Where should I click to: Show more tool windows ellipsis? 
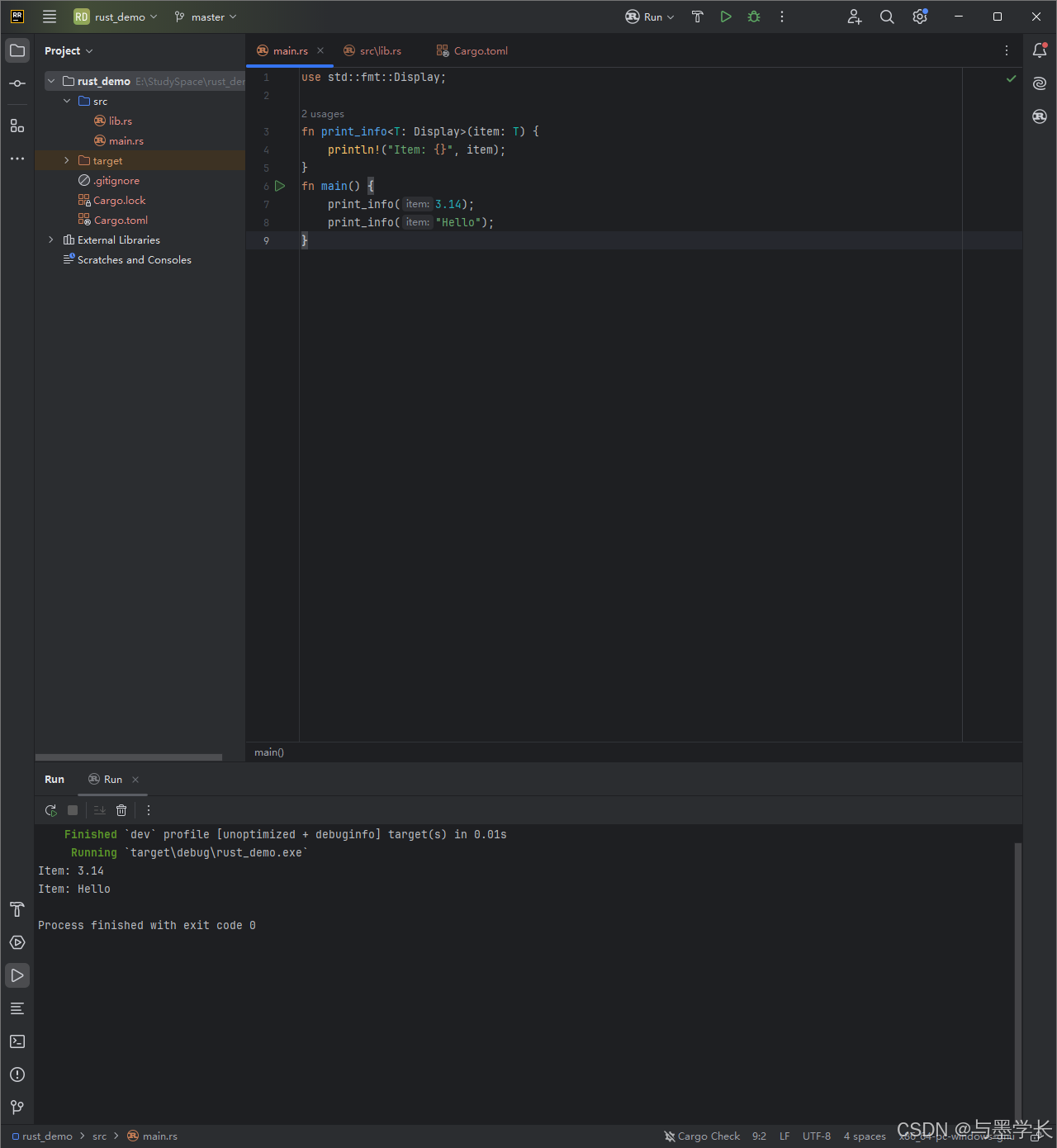(17, 159)
